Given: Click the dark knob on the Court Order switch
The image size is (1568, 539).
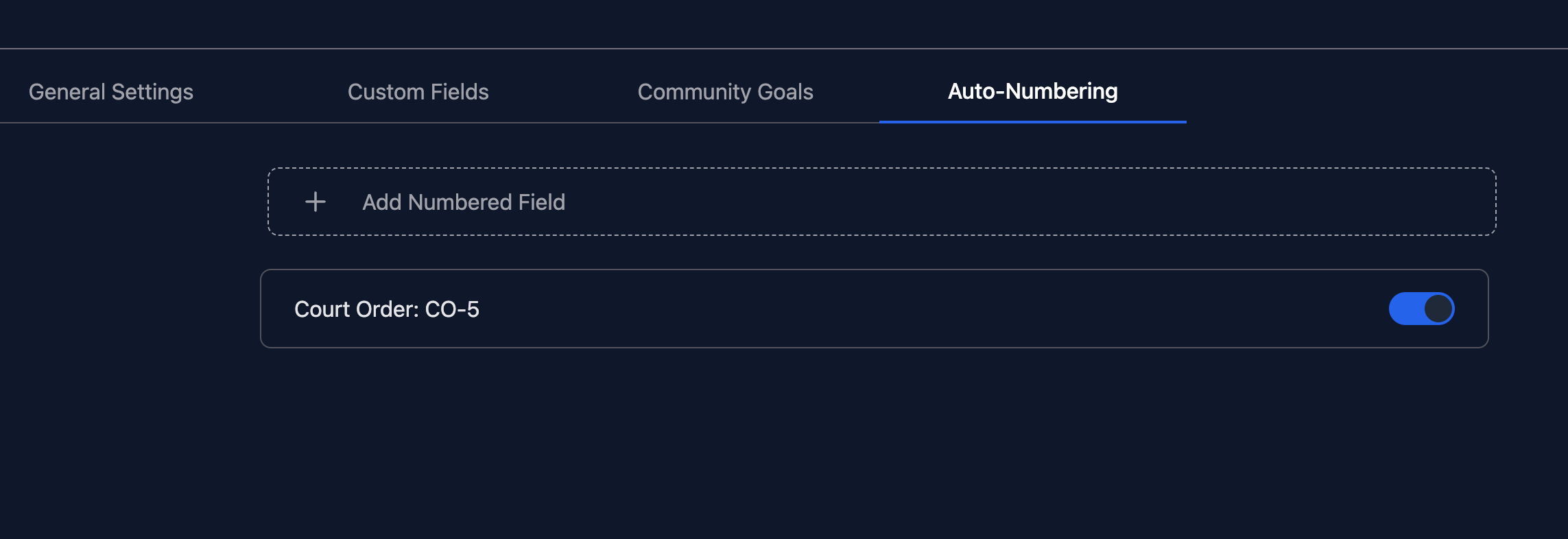Looking at the screenshot, I should pos(1438,309).
